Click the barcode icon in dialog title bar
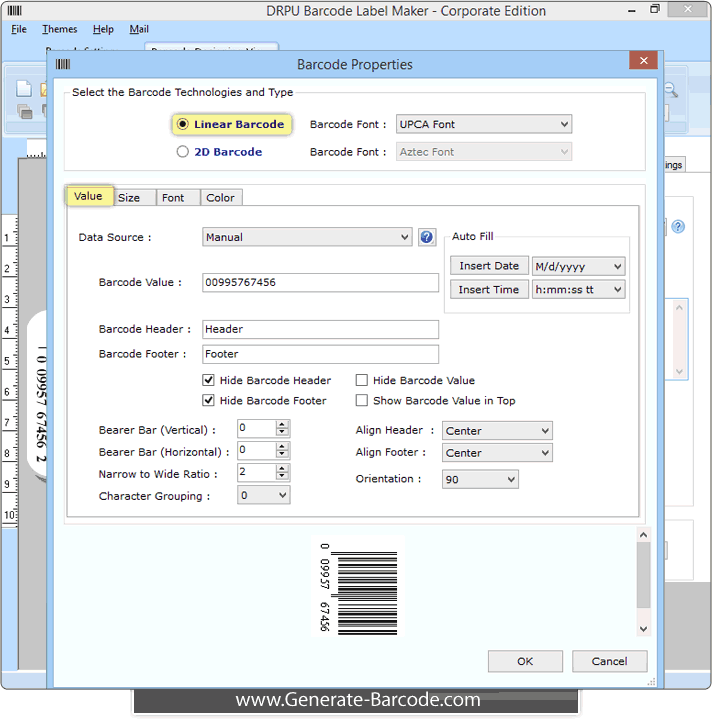Screen dimensions: 712x719 [x=63, y=64]
